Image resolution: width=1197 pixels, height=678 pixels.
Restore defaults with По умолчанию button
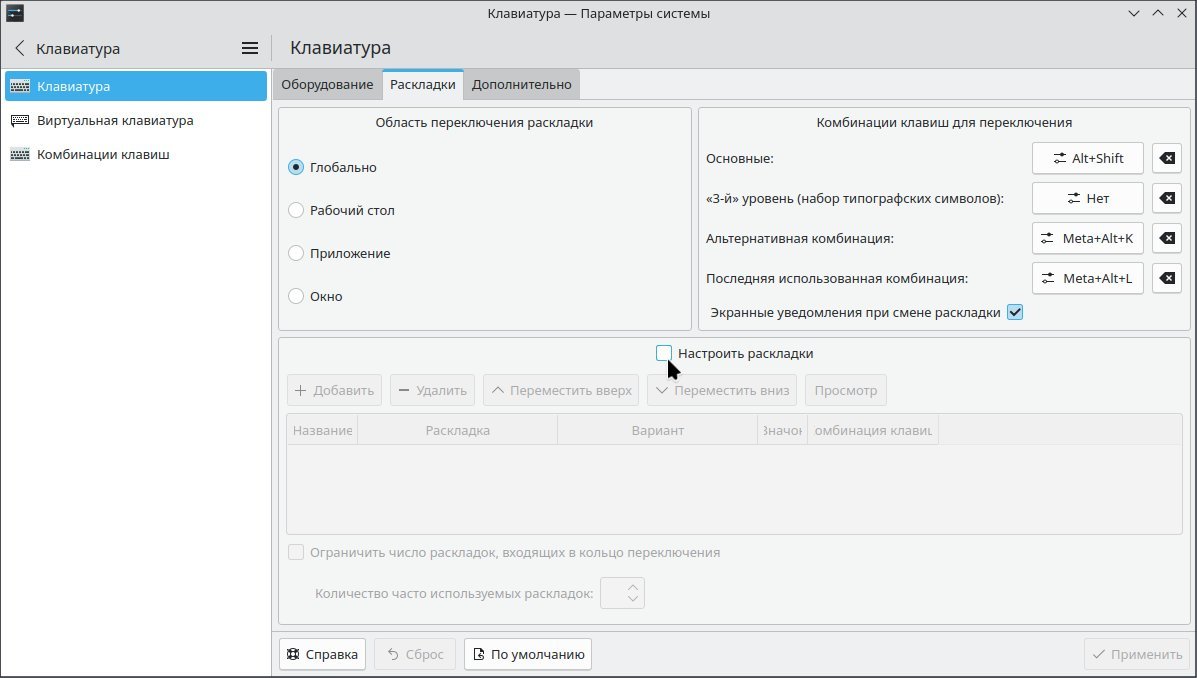527,653
